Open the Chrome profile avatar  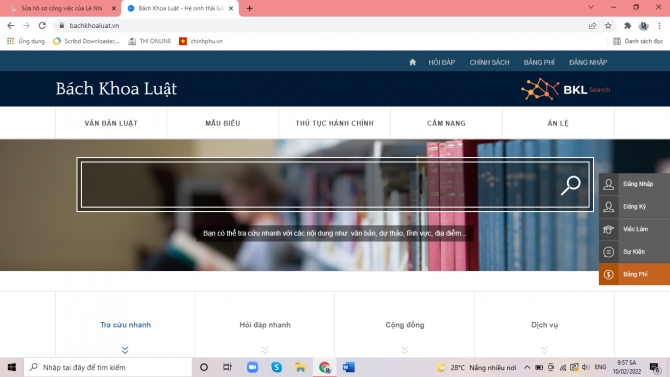(644, 26)
